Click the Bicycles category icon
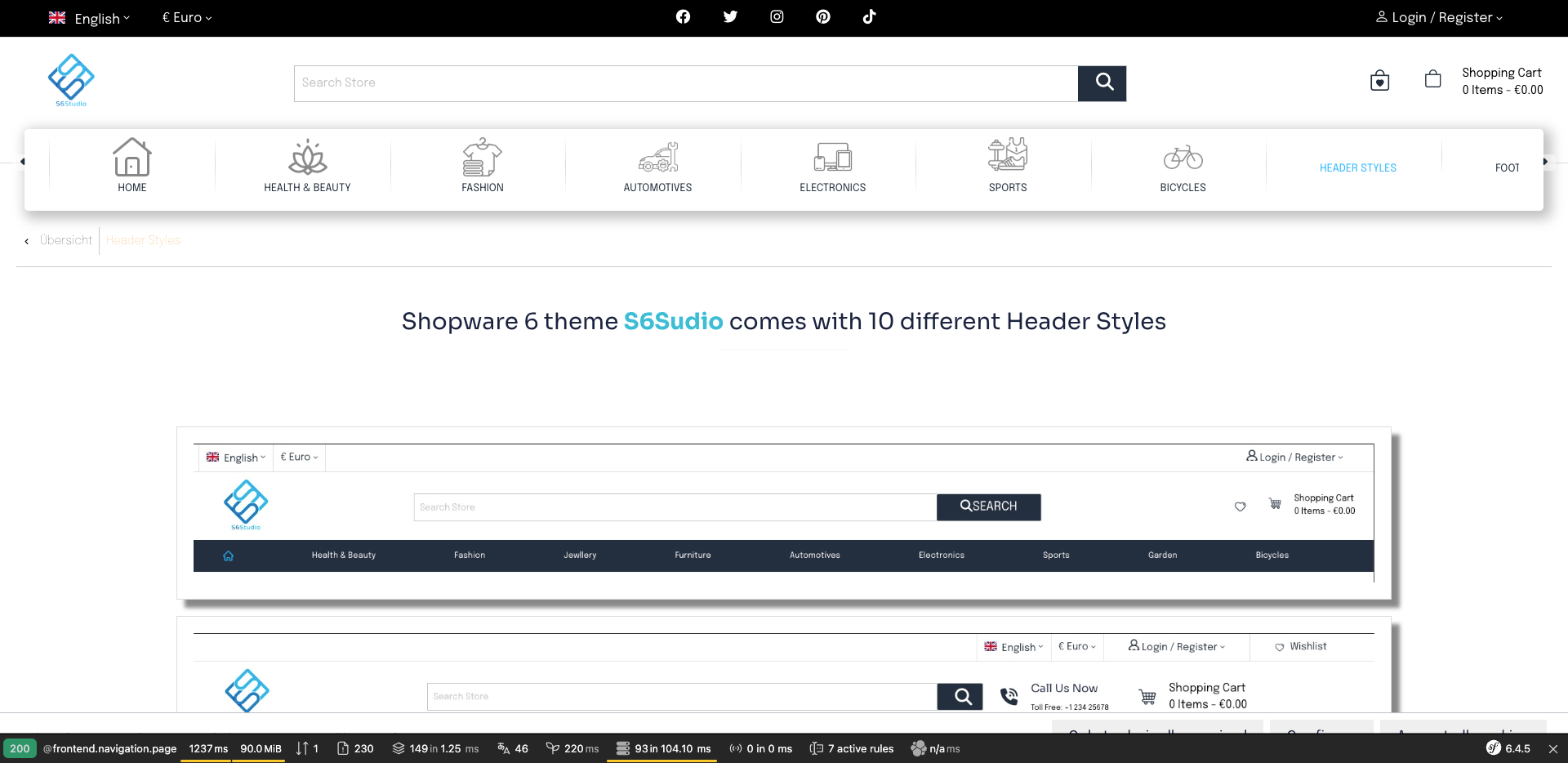 1183,158
